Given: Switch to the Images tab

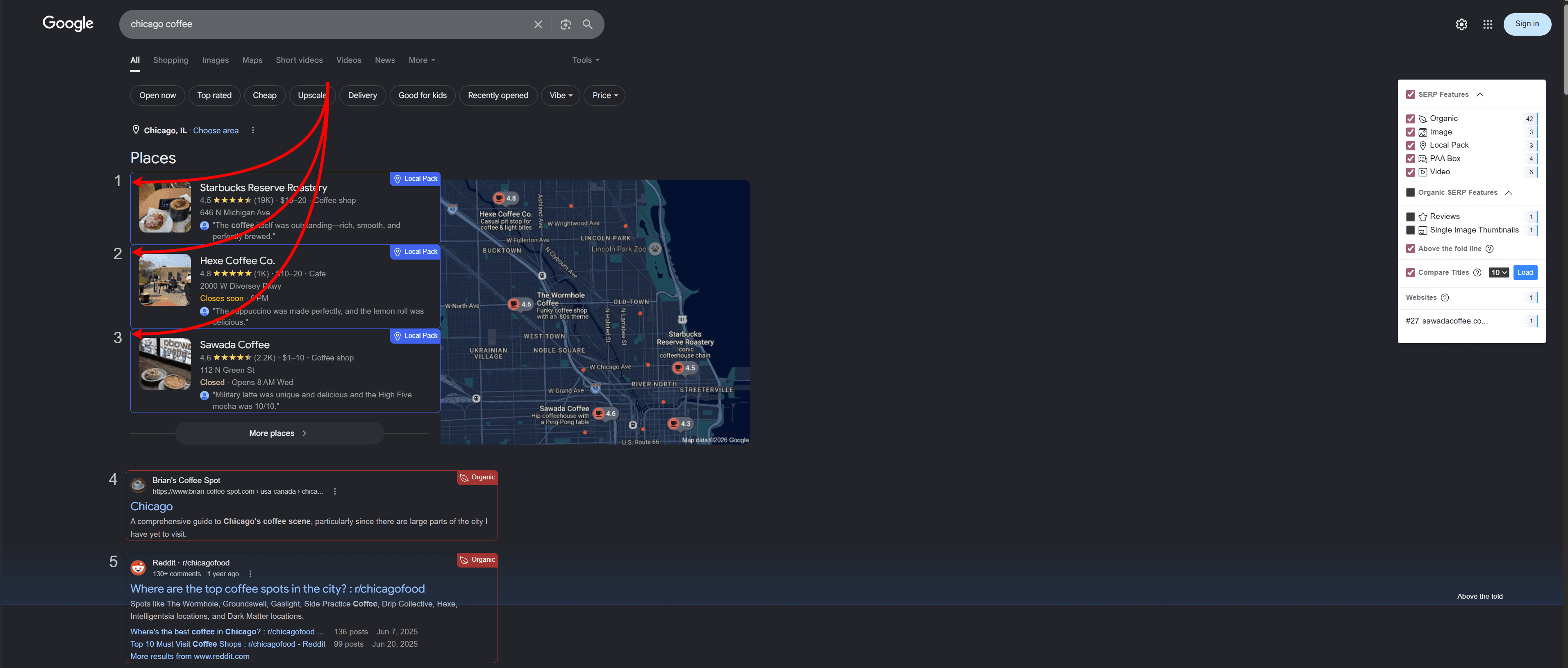Looking at the screenshot, I should (216, 60).
